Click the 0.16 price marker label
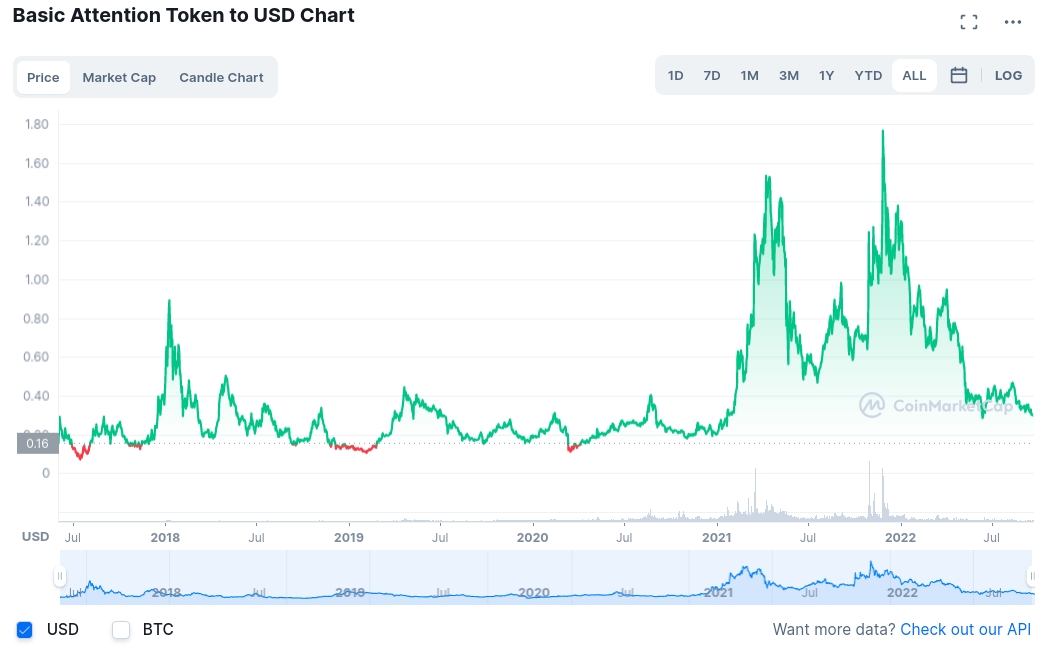1050x654 pixels. 38,443
